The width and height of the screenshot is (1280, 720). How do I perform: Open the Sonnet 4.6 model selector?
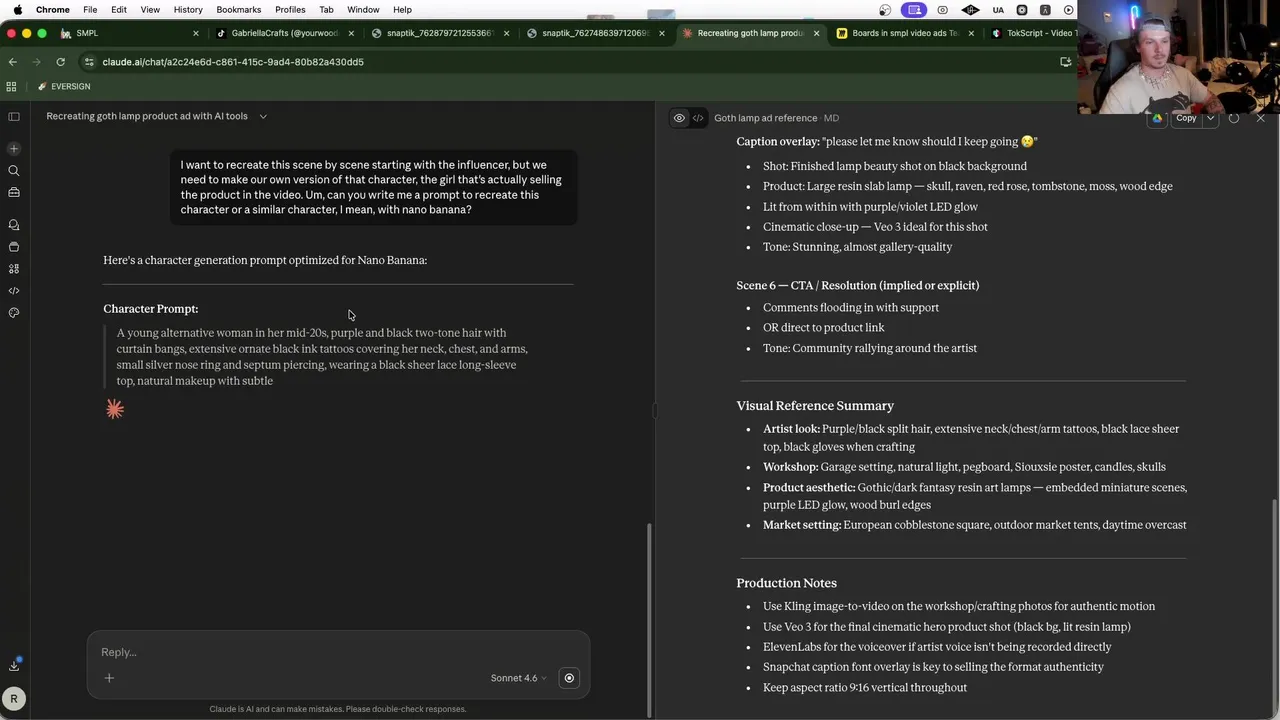(518, 678)
